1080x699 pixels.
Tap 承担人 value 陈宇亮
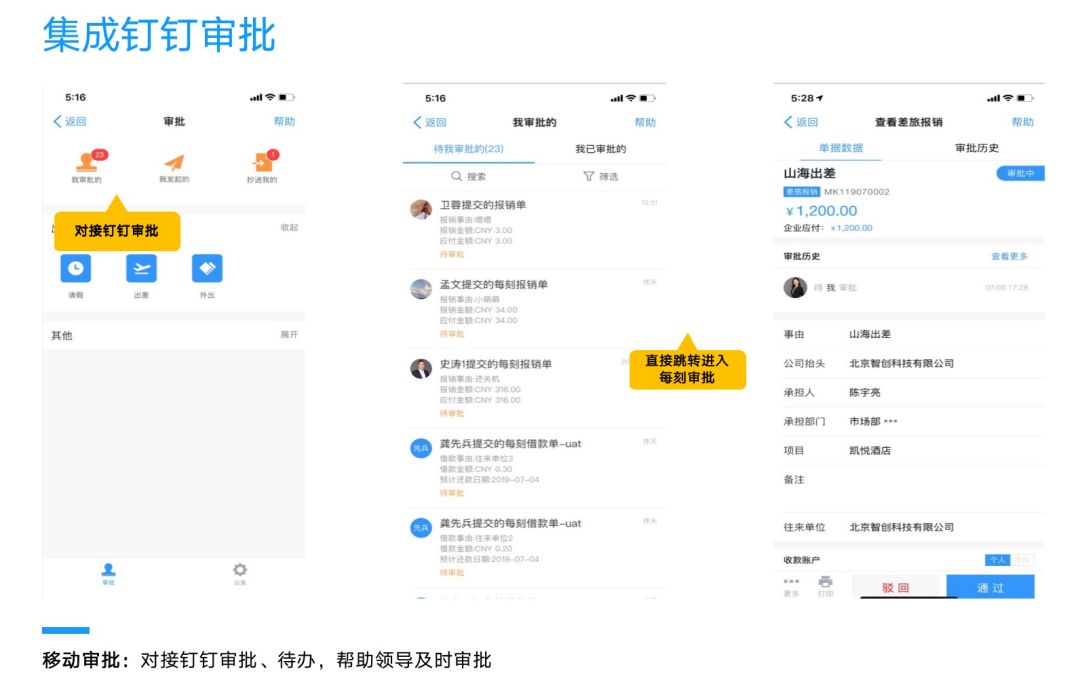tap(864, 393)
